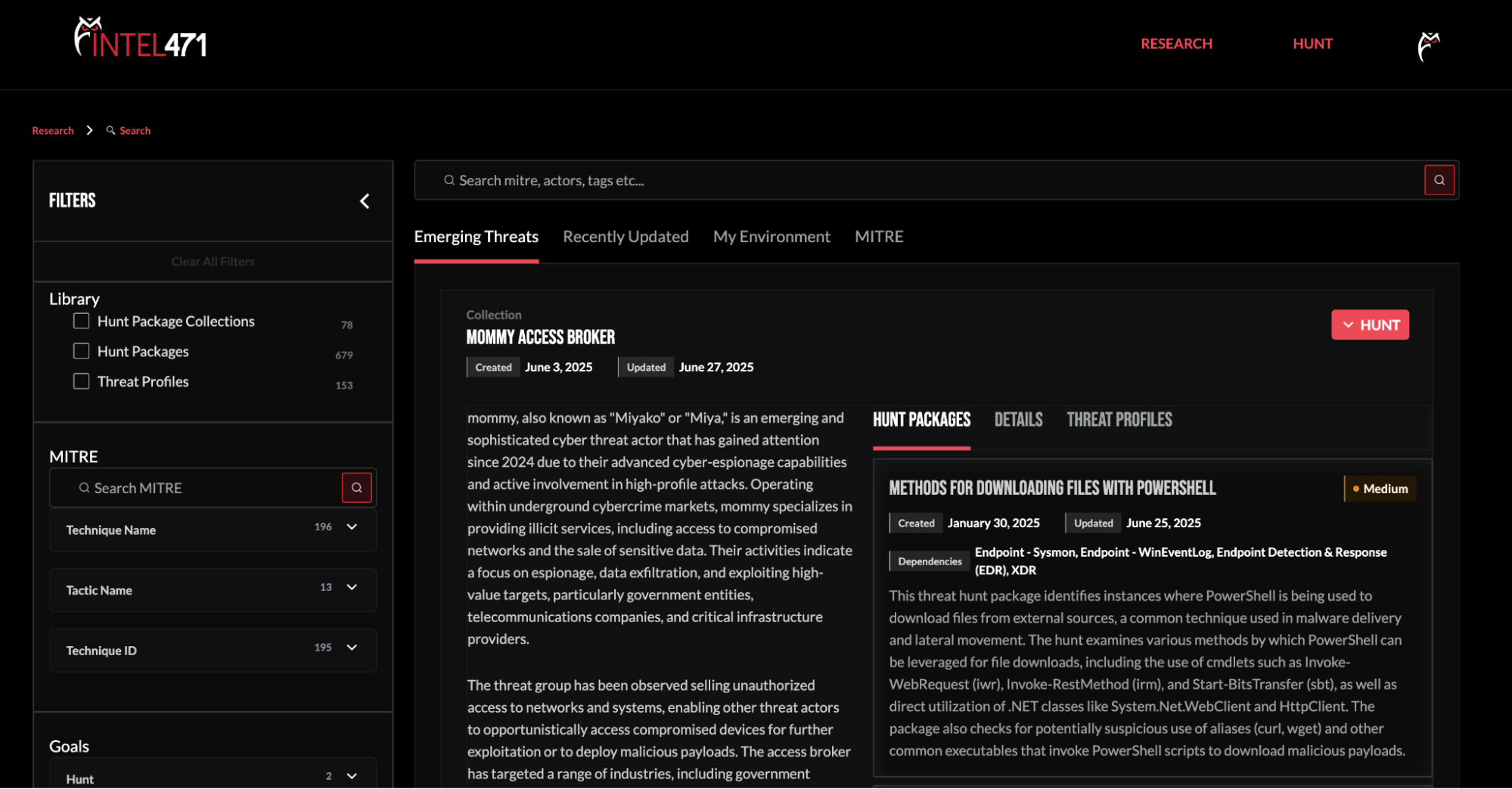The width and height of the screenshot is (1512, 789).
Task: Click the package Created date January 30, 2025
Action: point(994,523)
